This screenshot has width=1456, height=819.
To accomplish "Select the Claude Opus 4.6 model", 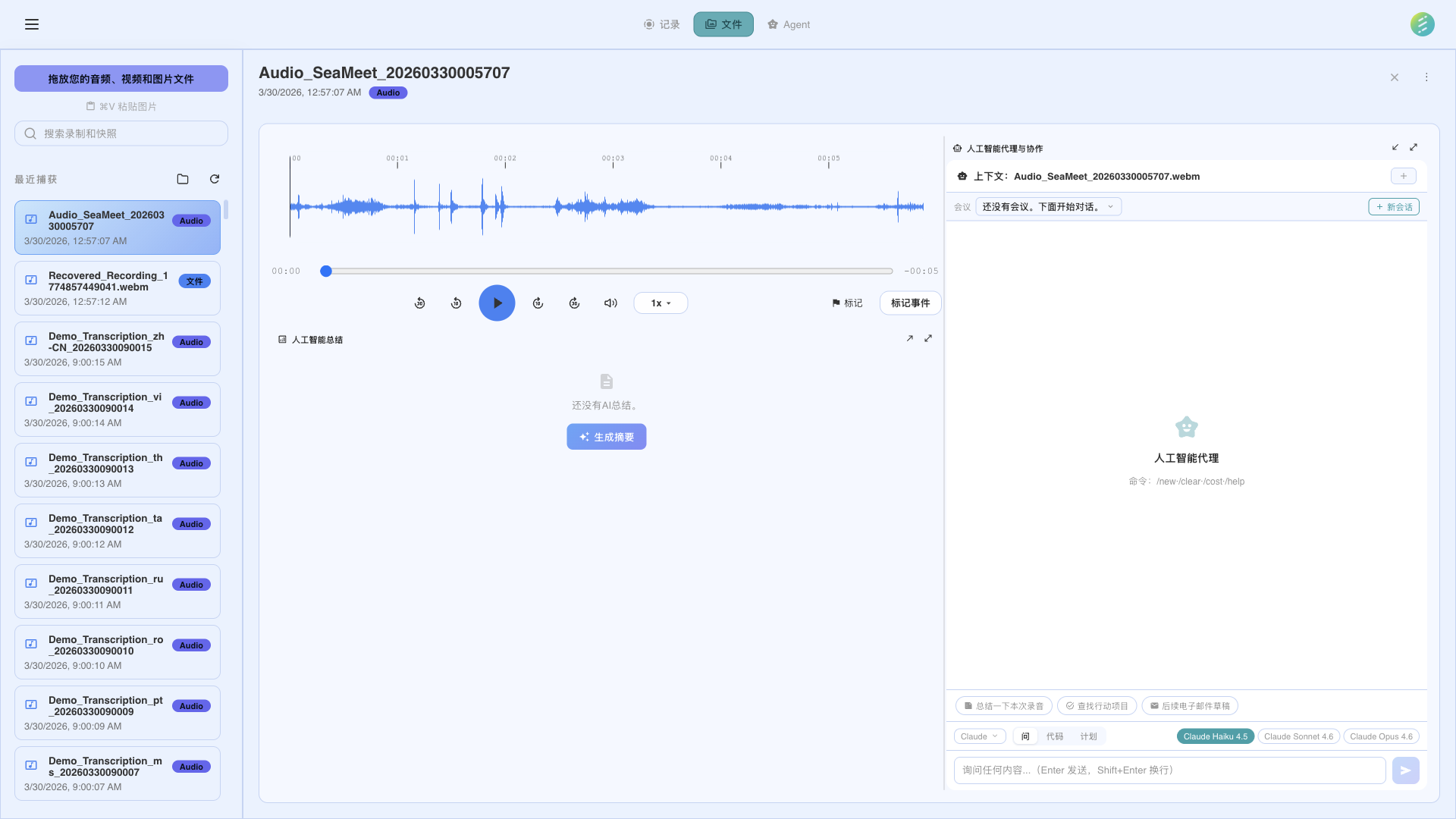I will (x=1381, y=736).
